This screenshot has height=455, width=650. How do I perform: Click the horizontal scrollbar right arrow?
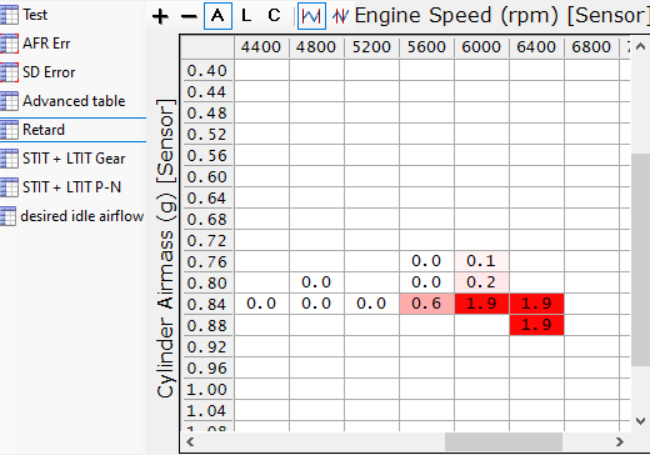619,442
